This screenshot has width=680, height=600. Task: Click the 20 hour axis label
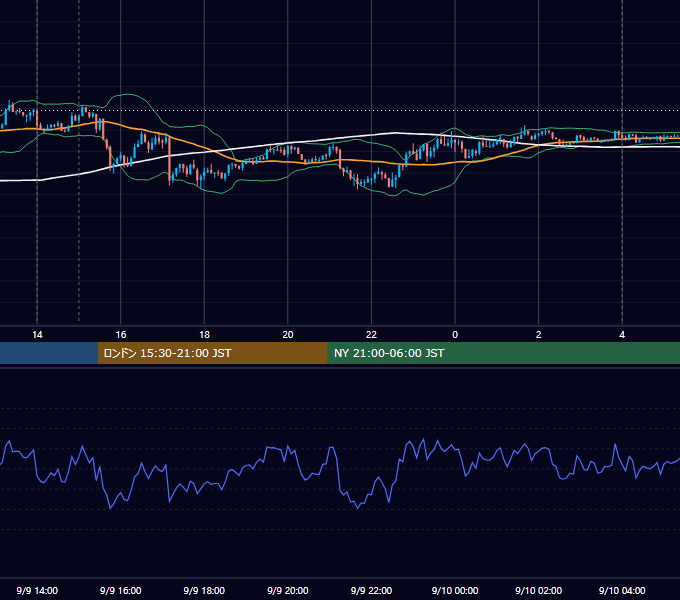(288, 335)
